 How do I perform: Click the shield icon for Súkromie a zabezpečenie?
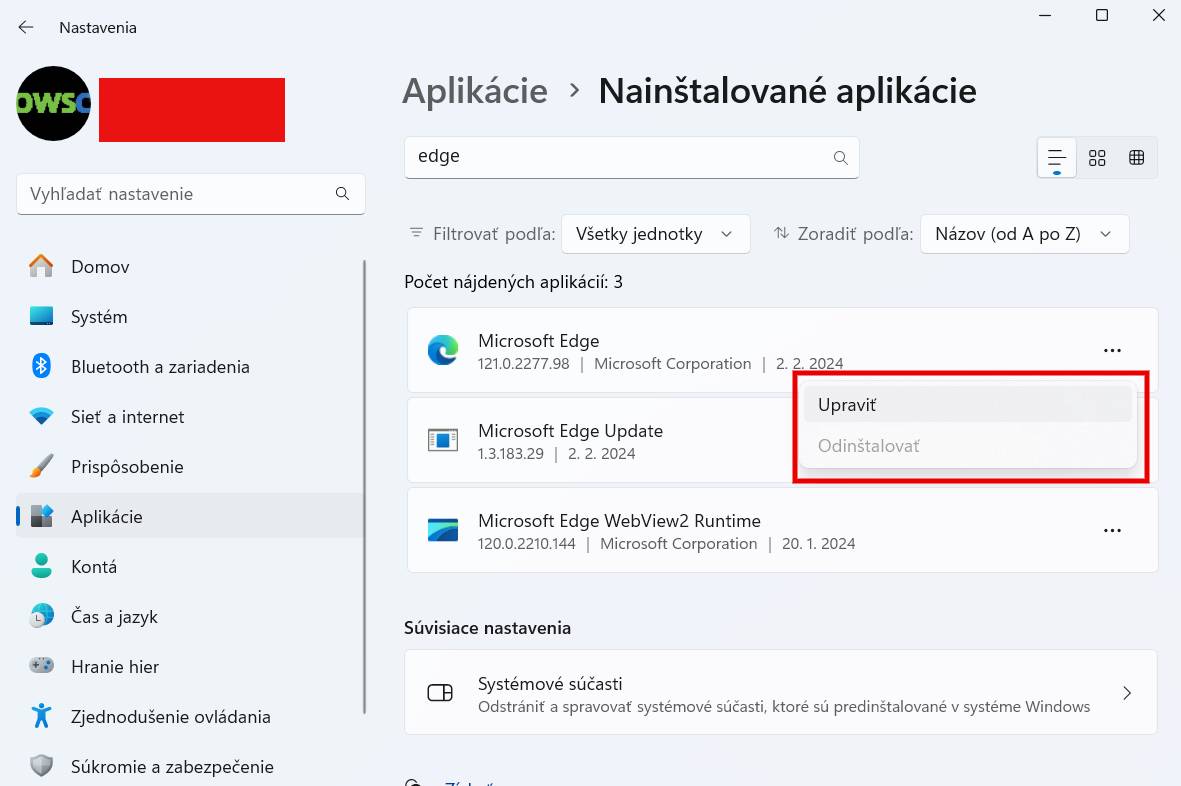point(41,766)
